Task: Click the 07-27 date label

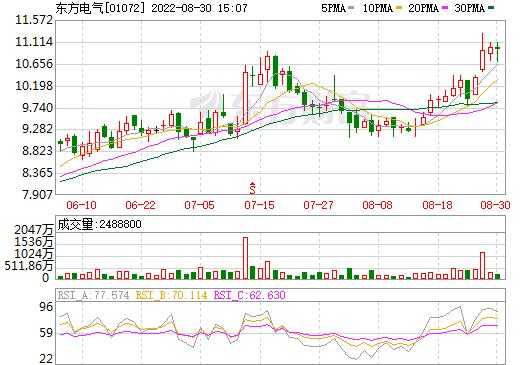Action: (x=318, y=205)
